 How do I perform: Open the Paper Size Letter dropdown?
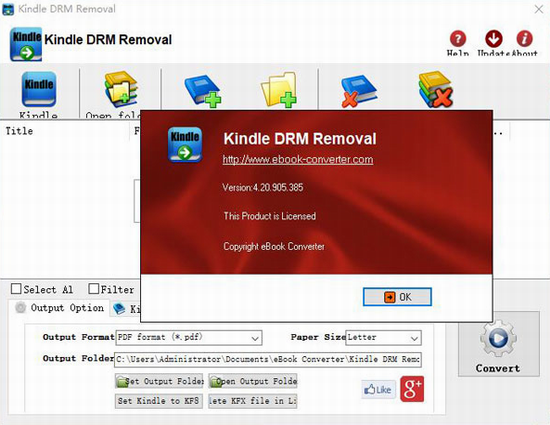click(383, 338)
